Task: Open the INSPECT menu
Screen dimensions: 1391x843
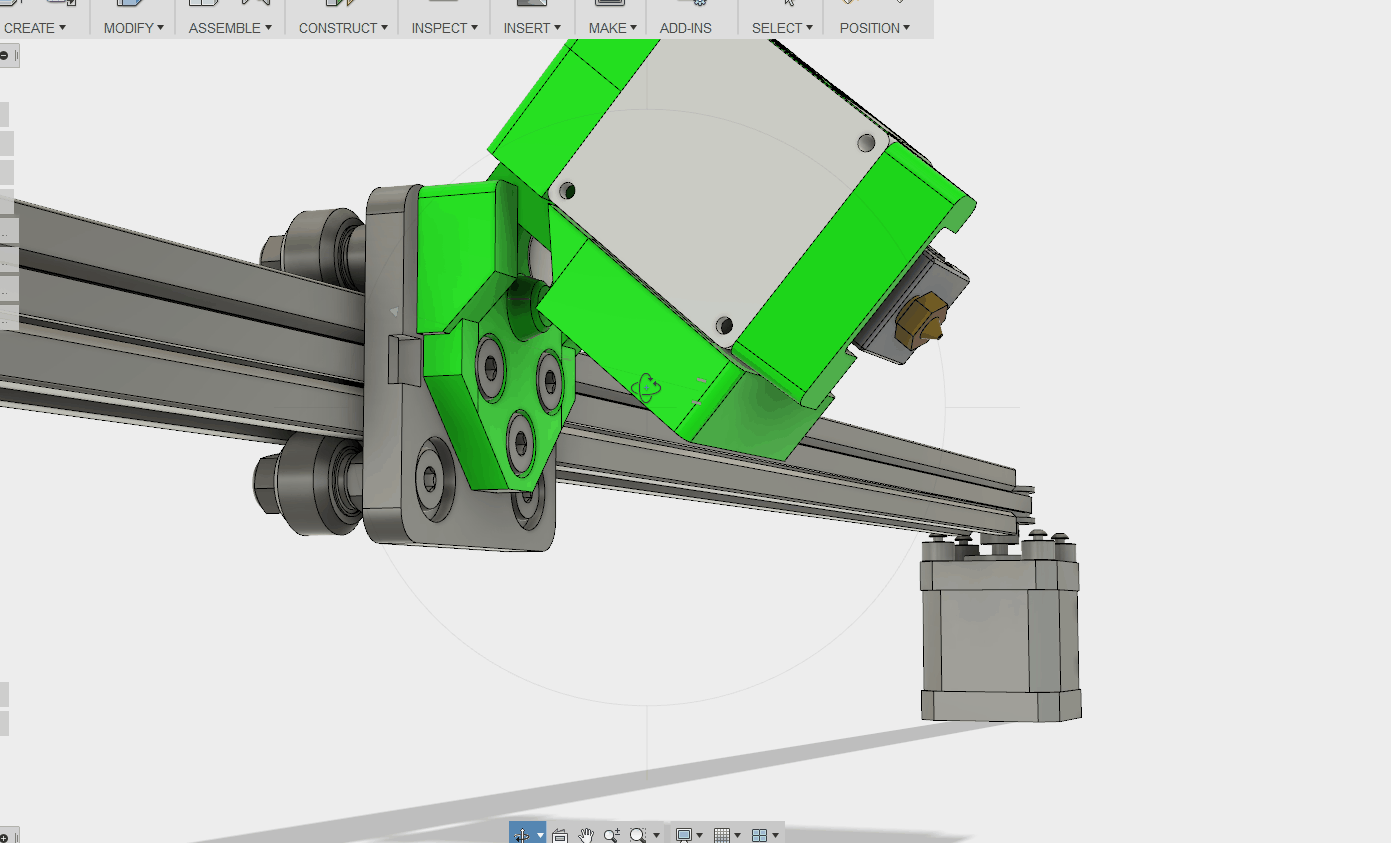Action: 444,28
